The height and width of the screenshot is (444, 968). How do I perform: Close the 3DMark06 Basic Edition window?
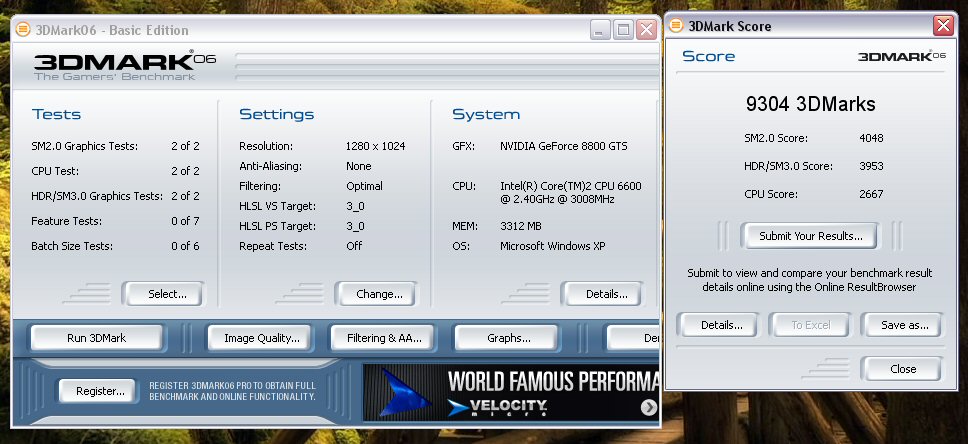(646, 30)
